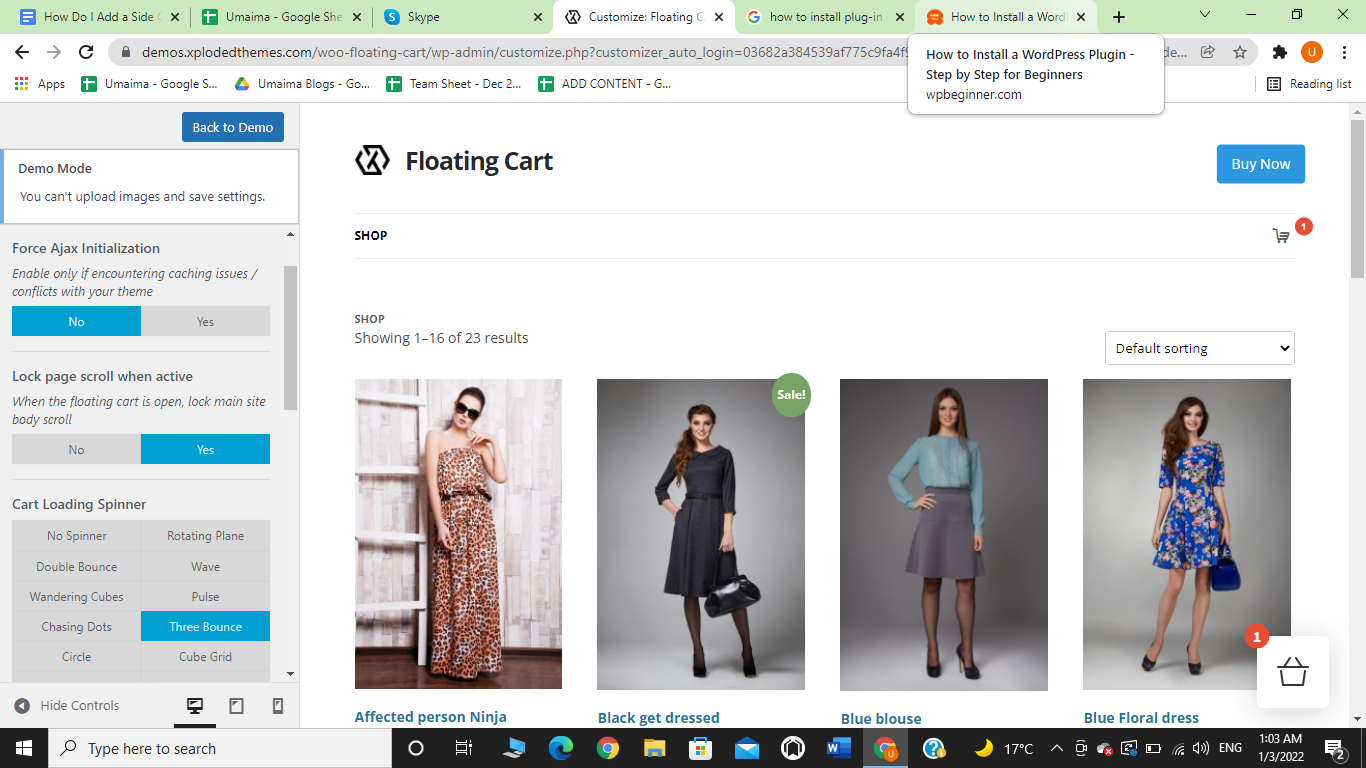Expand hidden system tray icons

pos(1056,748)
